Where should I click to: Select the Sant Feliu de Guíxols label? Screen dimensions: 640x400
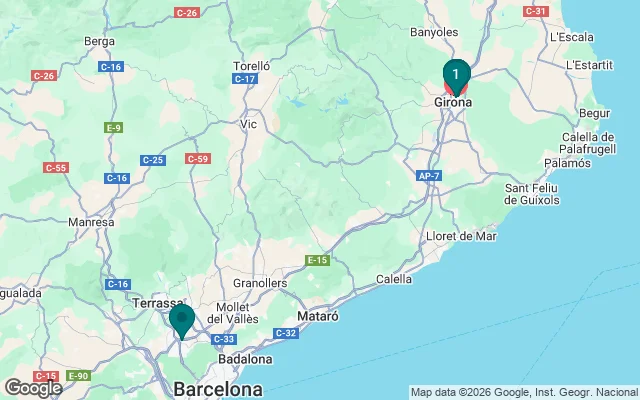click(x=532, y=194)
